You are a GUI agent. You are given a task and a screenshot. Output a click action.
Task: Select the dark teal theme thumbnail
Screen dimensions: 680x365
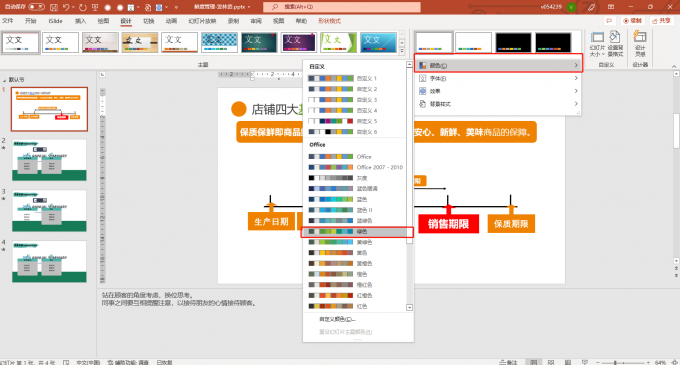(259, 42)
